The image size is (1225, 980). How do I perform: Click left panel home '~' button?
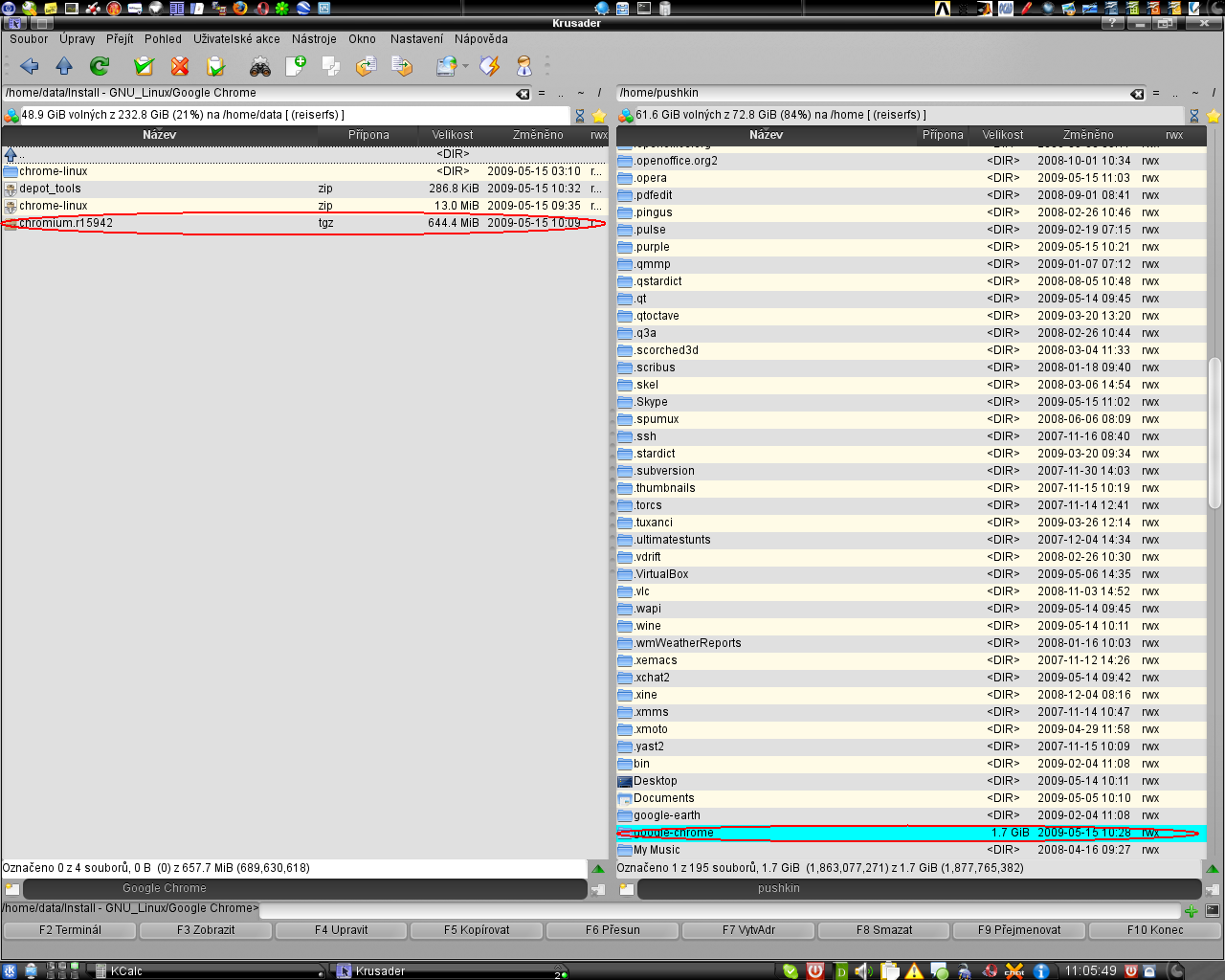[581, 93]
